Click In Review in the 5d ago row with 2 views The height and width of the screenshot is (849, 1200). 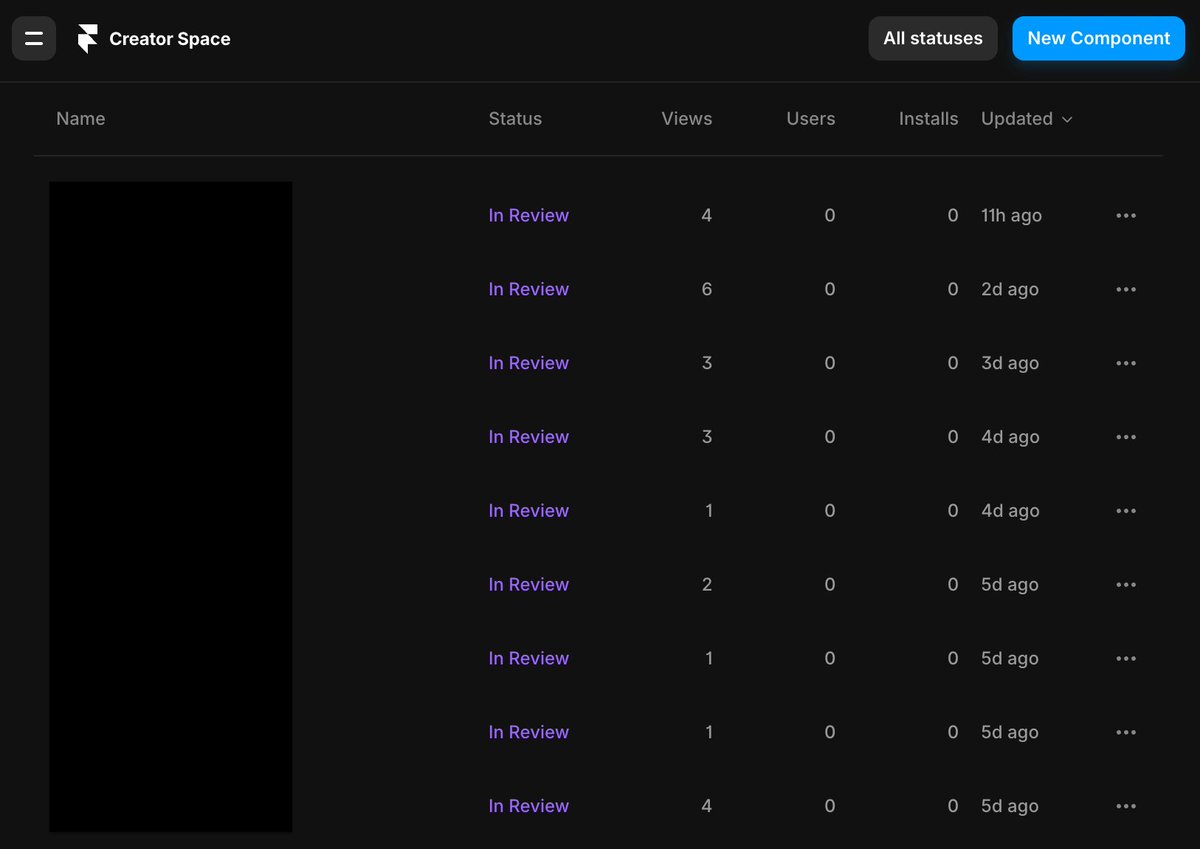click(x=528, y=585)
